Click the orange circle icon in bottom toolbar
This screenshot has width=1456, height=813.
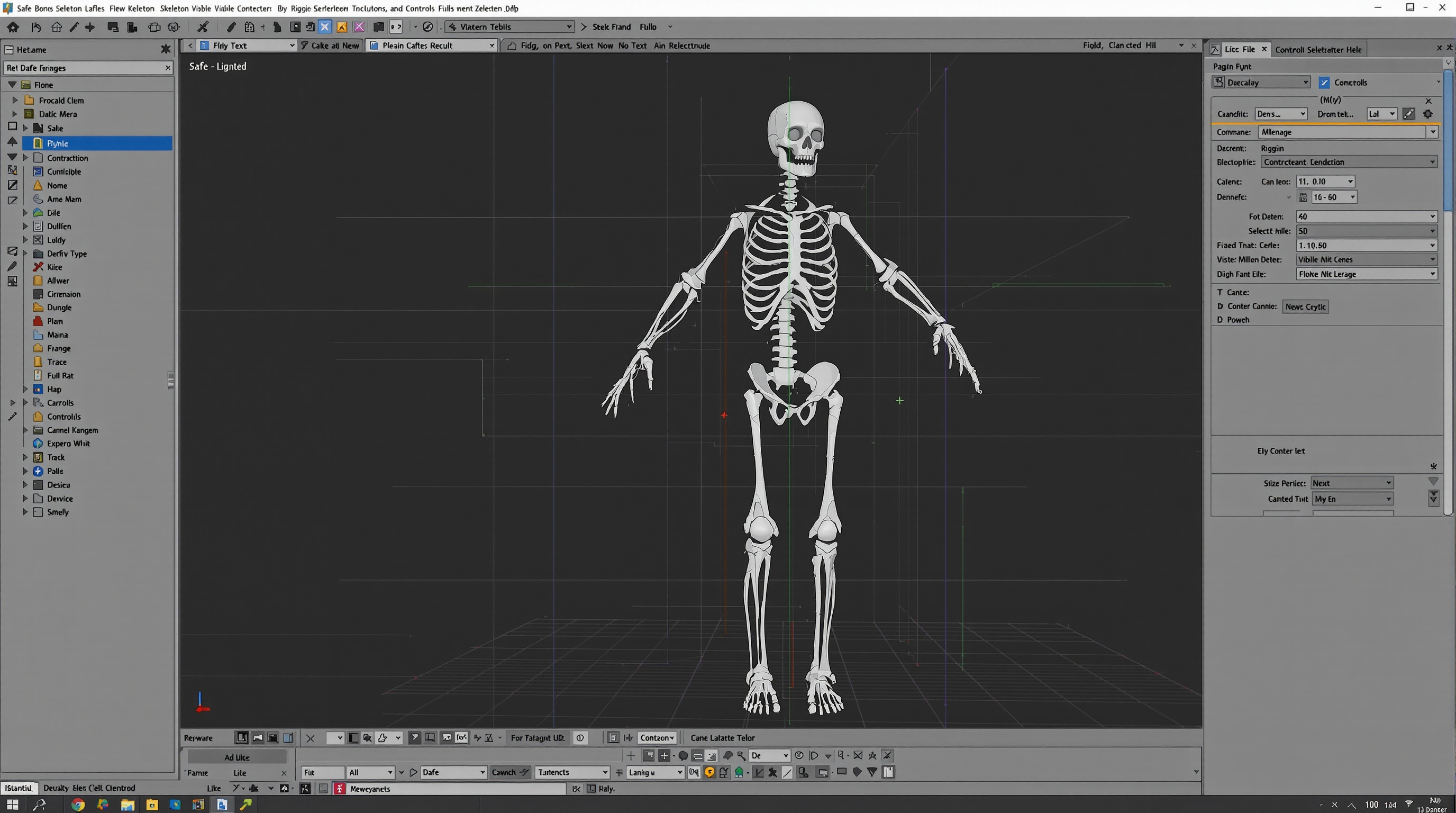[709, 772]
